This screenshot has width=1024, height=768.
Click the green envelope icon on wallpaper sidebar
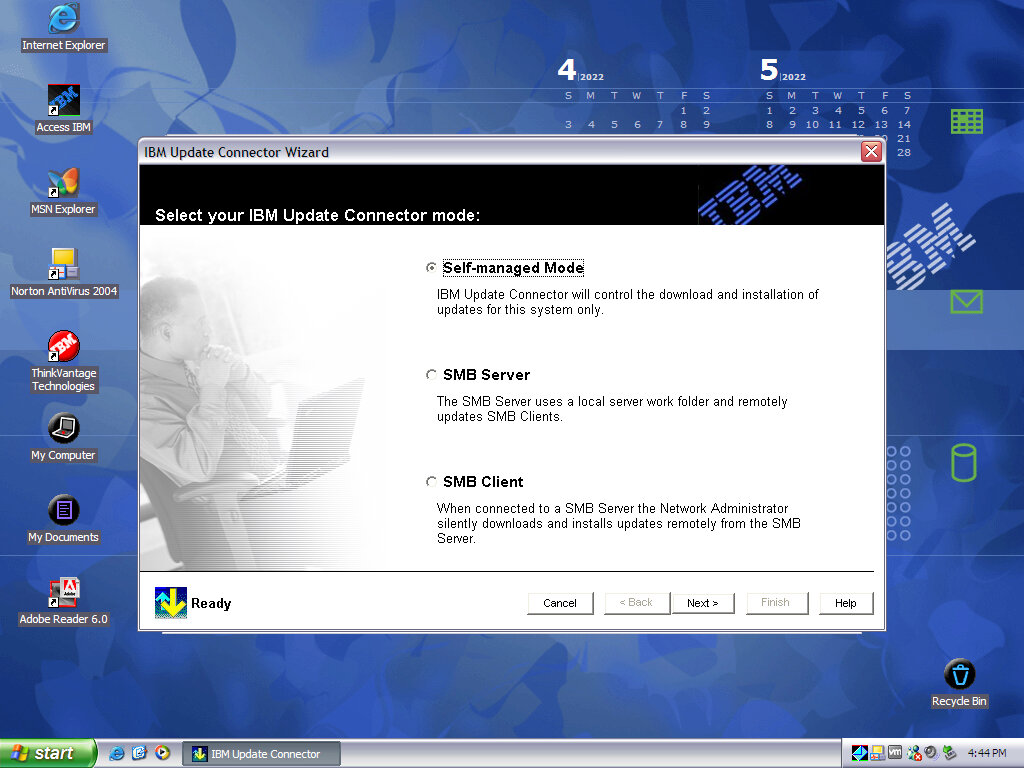coord(966,301)
